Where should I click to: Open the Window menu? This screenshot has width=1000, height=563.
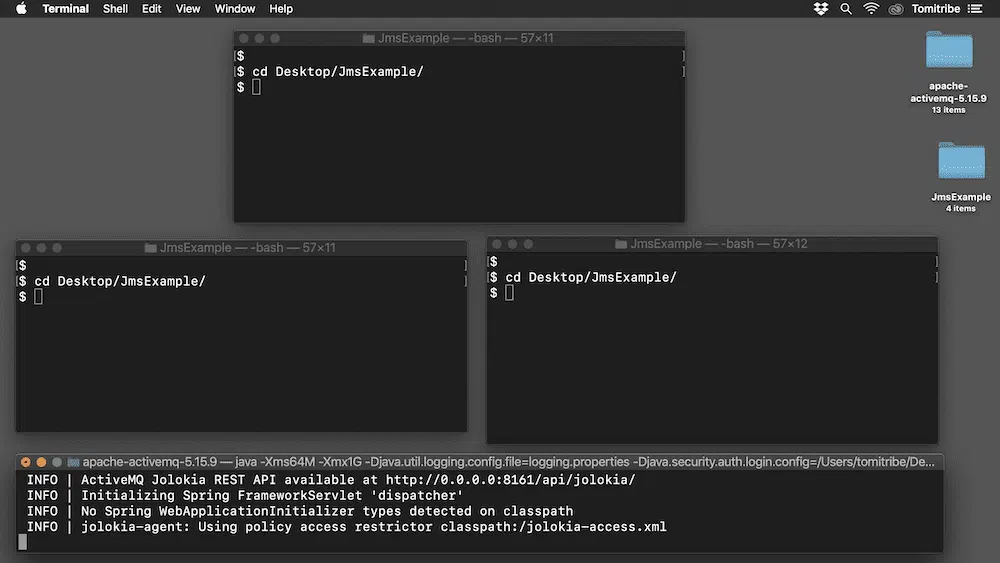click(235, 9)
